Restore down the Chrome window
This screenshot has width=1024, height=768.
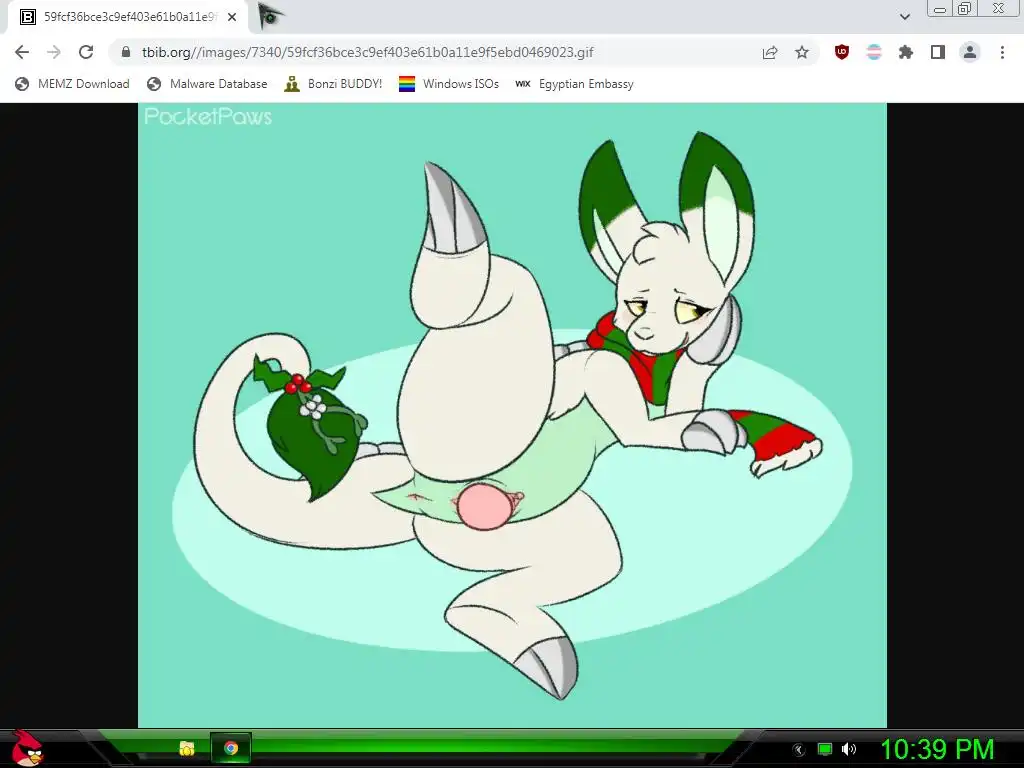click(965, 8)
